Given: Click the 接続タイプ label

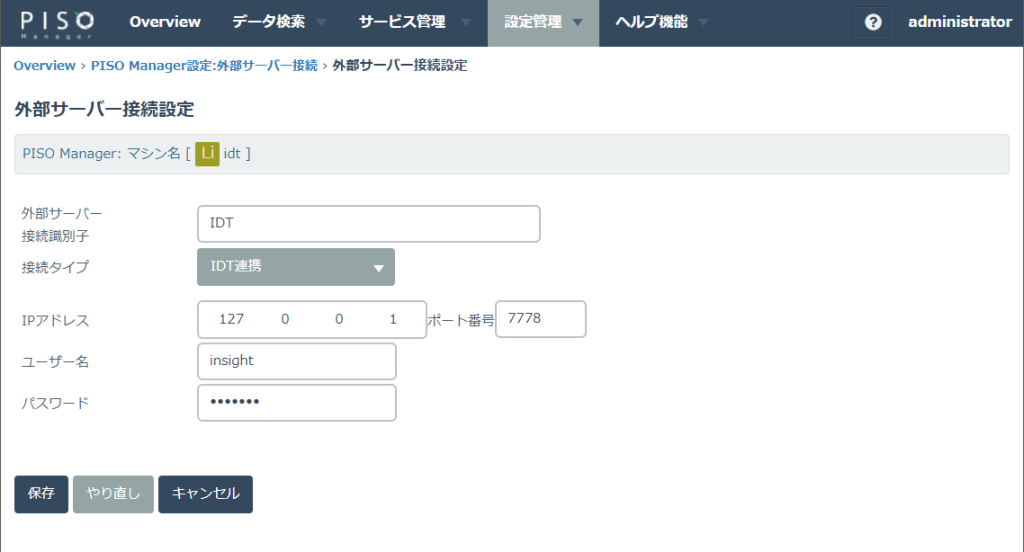Looking at the screenshot, I should [x=55, y=267].
